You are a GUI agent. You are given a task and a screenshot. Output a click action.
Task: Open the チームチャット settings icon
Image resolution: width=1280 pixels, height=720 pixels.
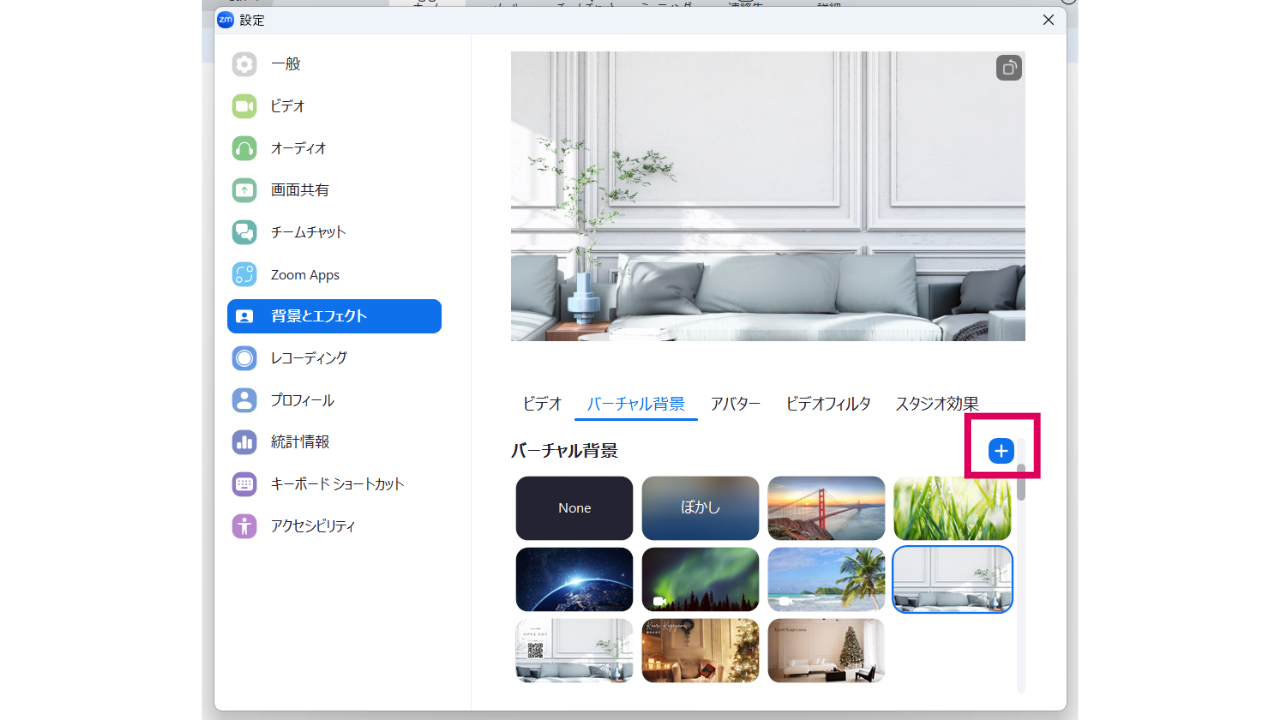[245, 232]
